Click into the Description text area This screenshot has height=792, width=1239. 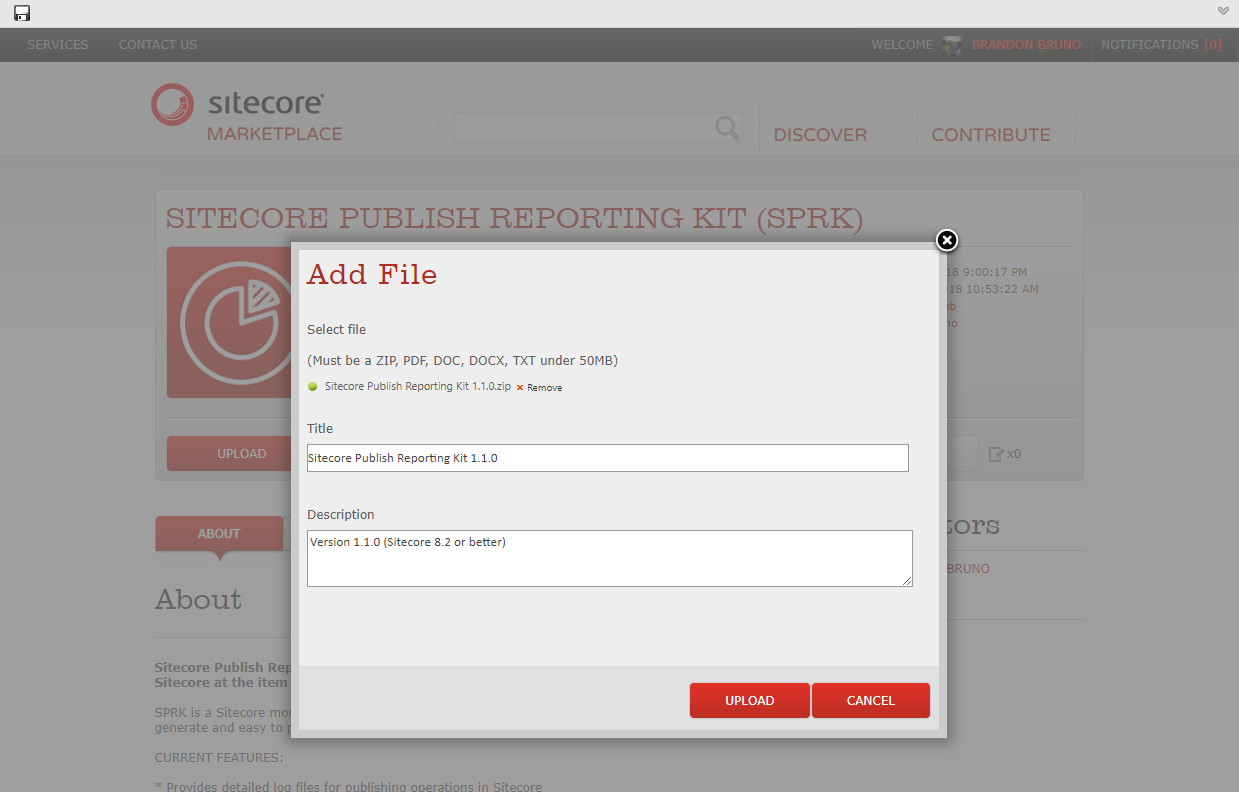click(610, 558)
